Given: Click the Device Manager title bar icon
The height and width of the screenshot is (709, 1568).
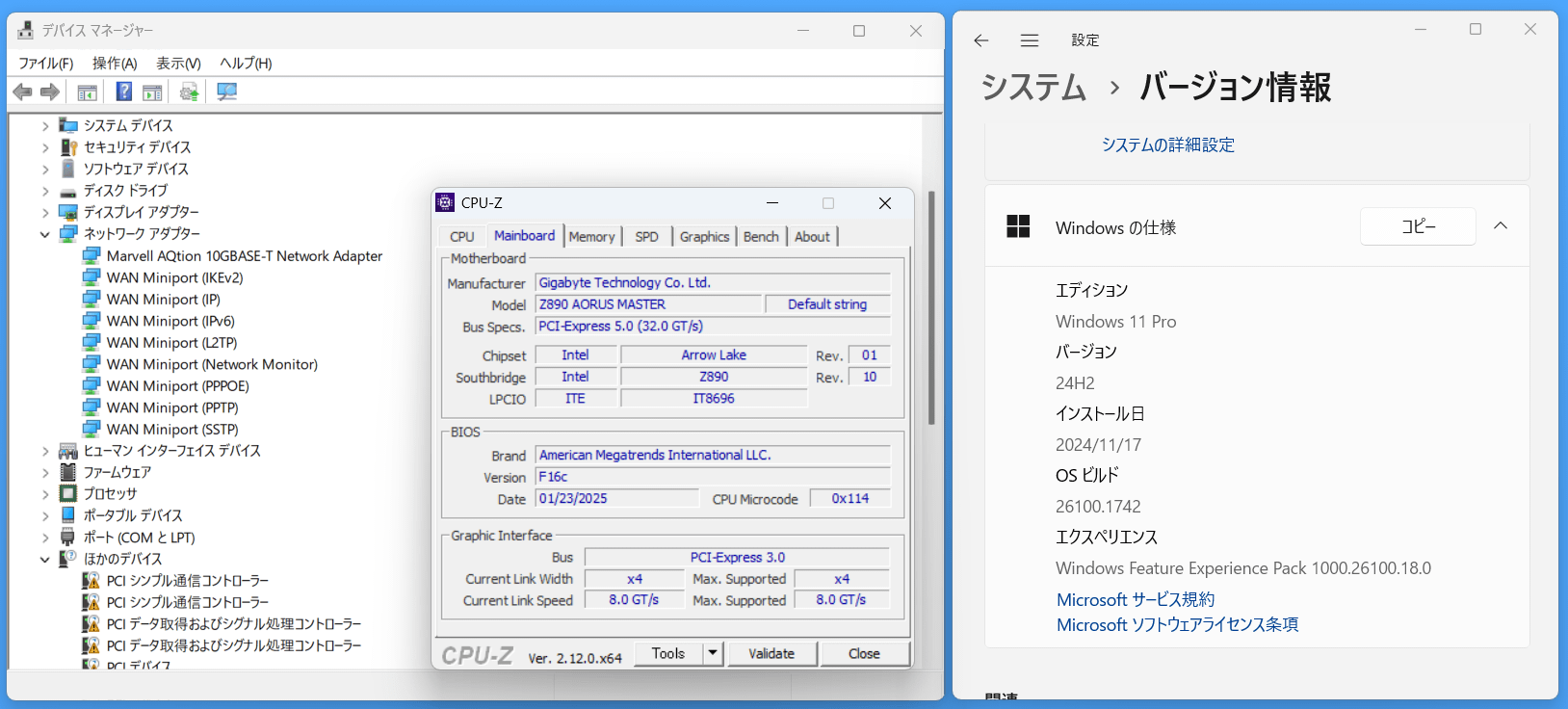Looking at the screenshot, I should coord(25,31).
